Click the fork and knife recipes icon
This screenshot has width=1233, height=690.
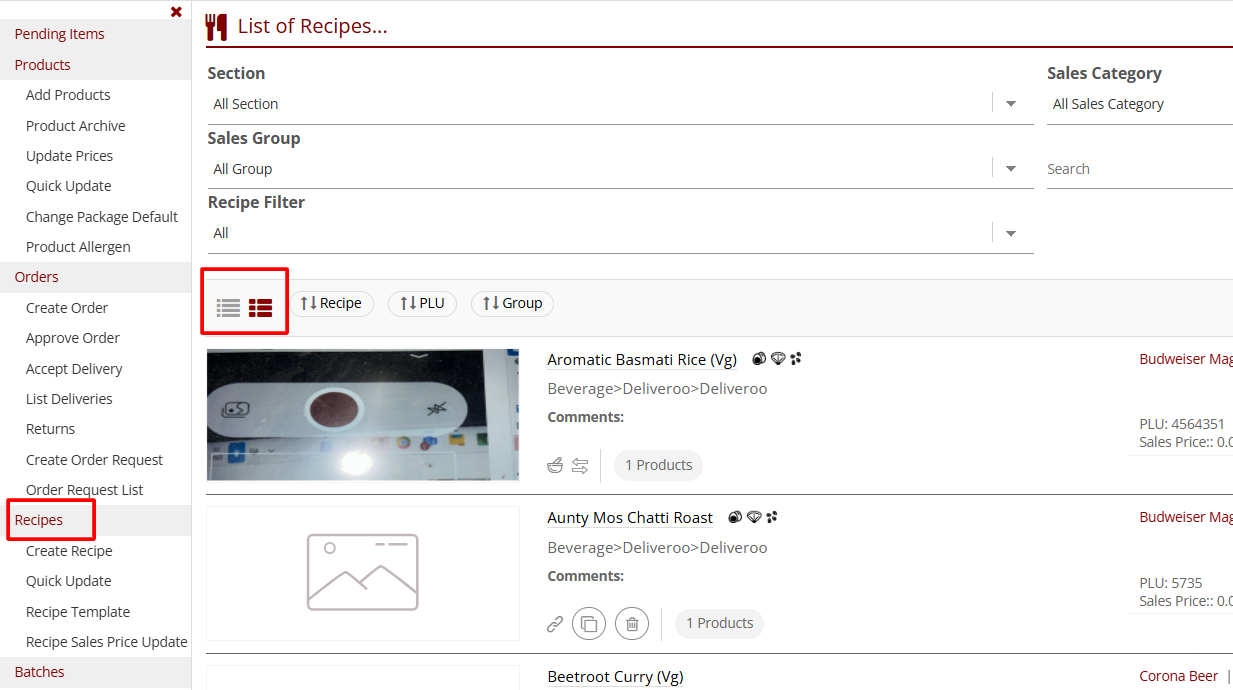216,27
